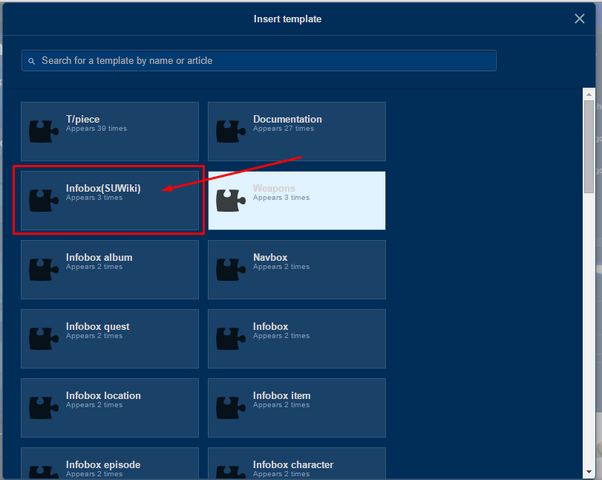
Task: Close the Insert template dialog
Action: [x=580, y=18]
